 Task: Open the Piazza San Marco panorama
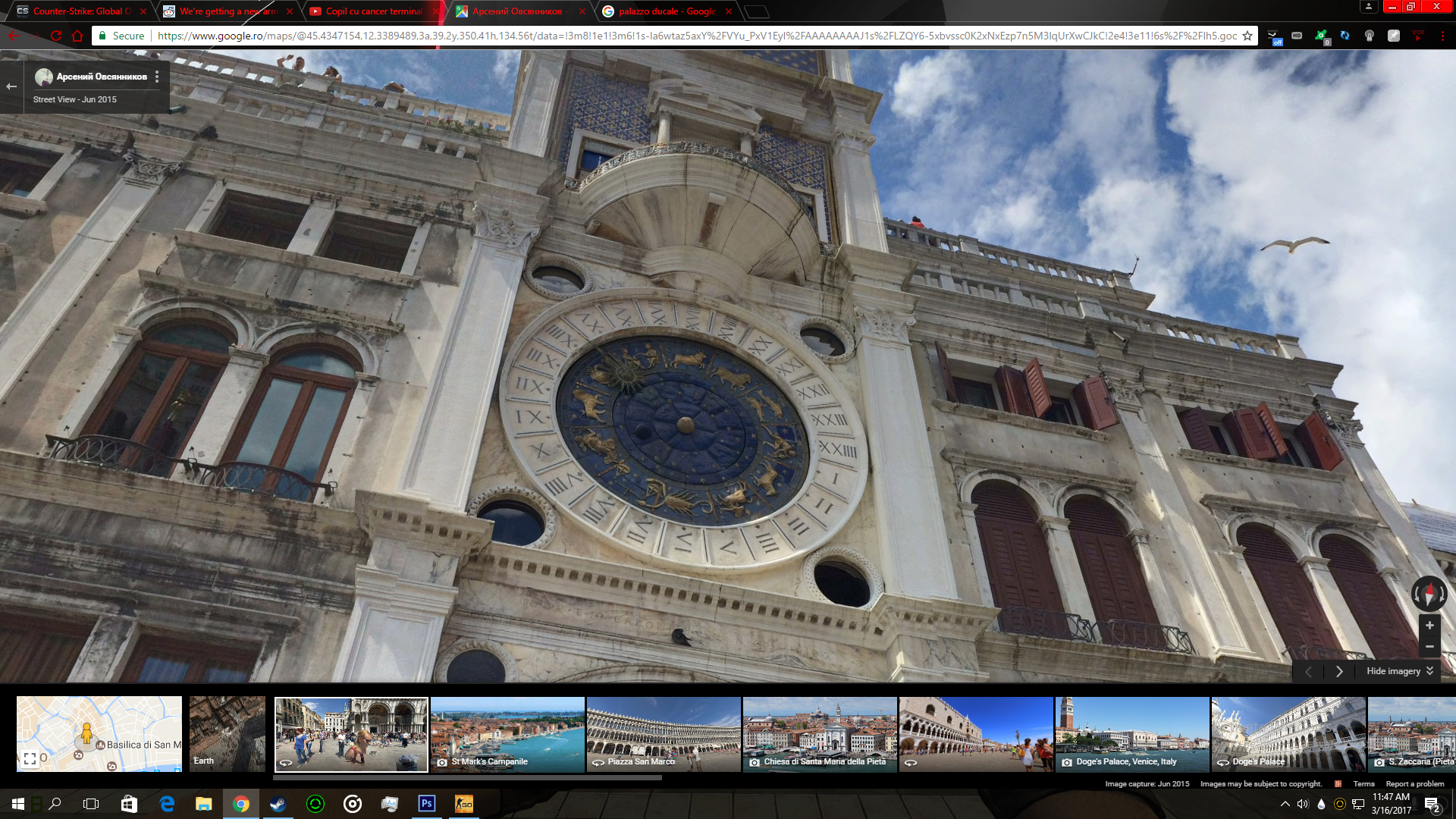coord(664,734)
